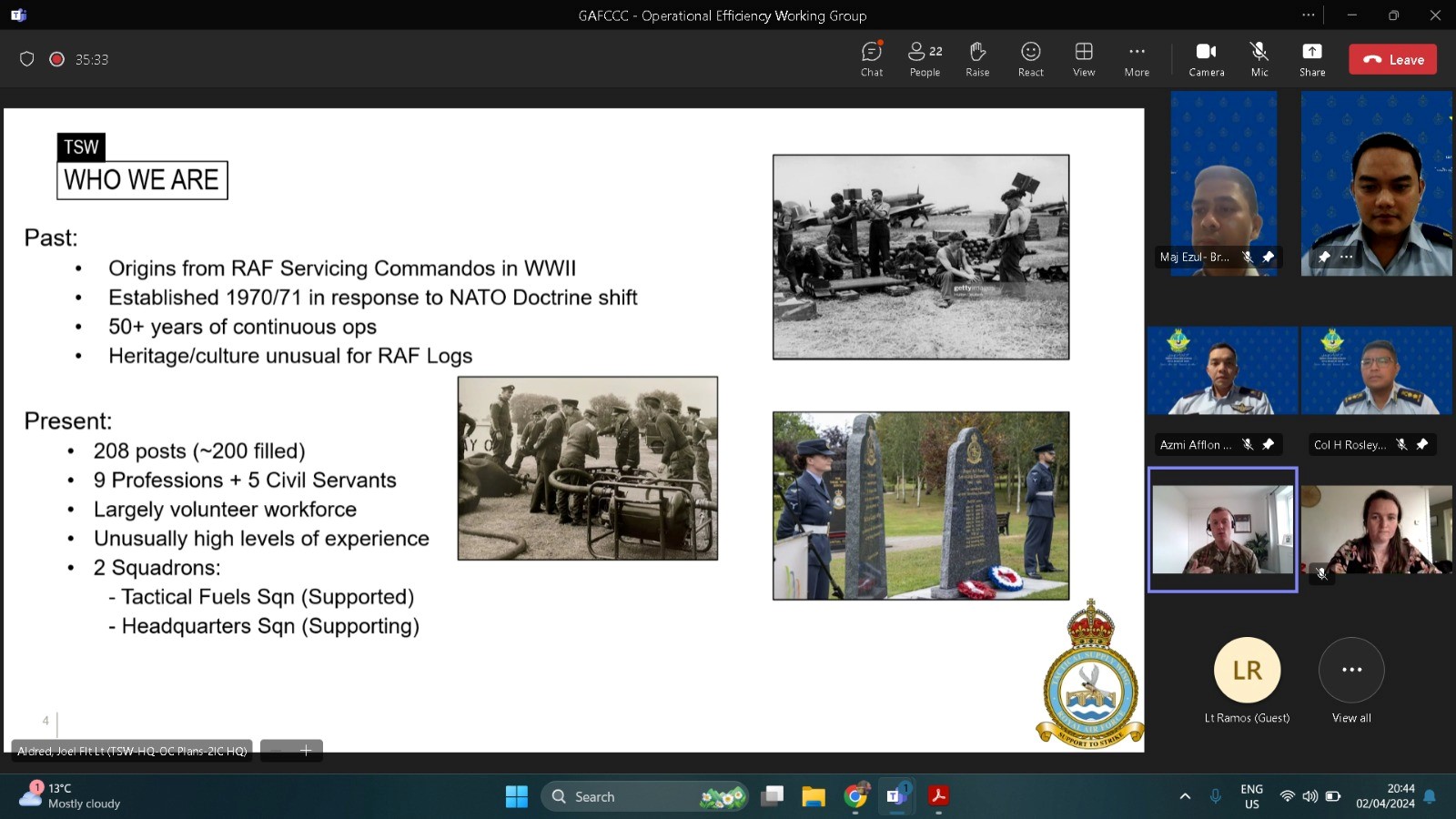Open the clock and calendar flyout
This screenshot has height=819, width=1456.
pos(1385,796)
